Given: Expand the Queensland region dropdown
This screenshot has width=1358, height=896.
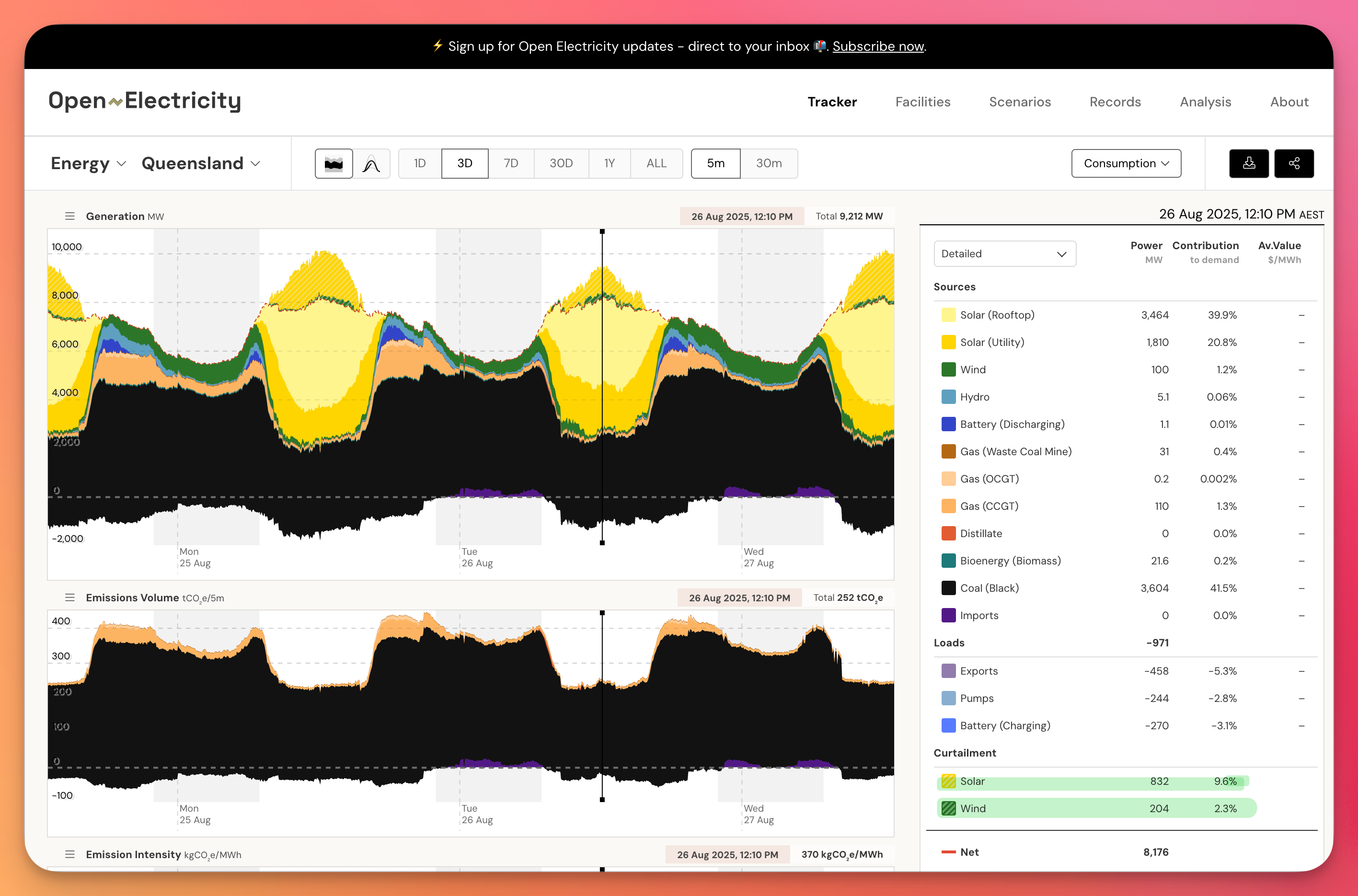Looking at the screenshot, I should pos(200,164).
